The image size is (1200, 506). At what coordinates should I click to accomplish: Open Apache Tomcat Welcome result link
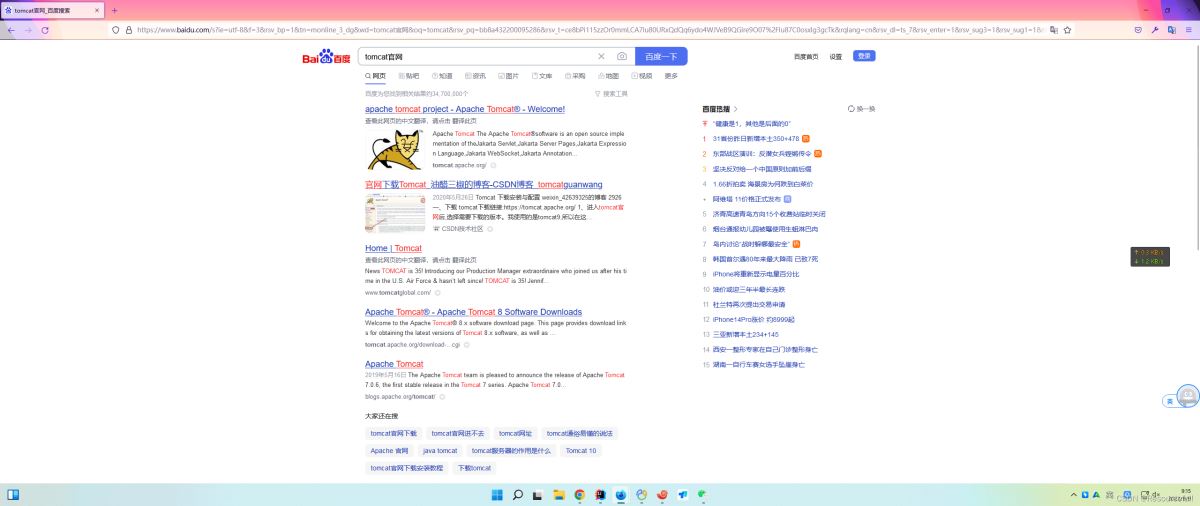click(465, 109)
